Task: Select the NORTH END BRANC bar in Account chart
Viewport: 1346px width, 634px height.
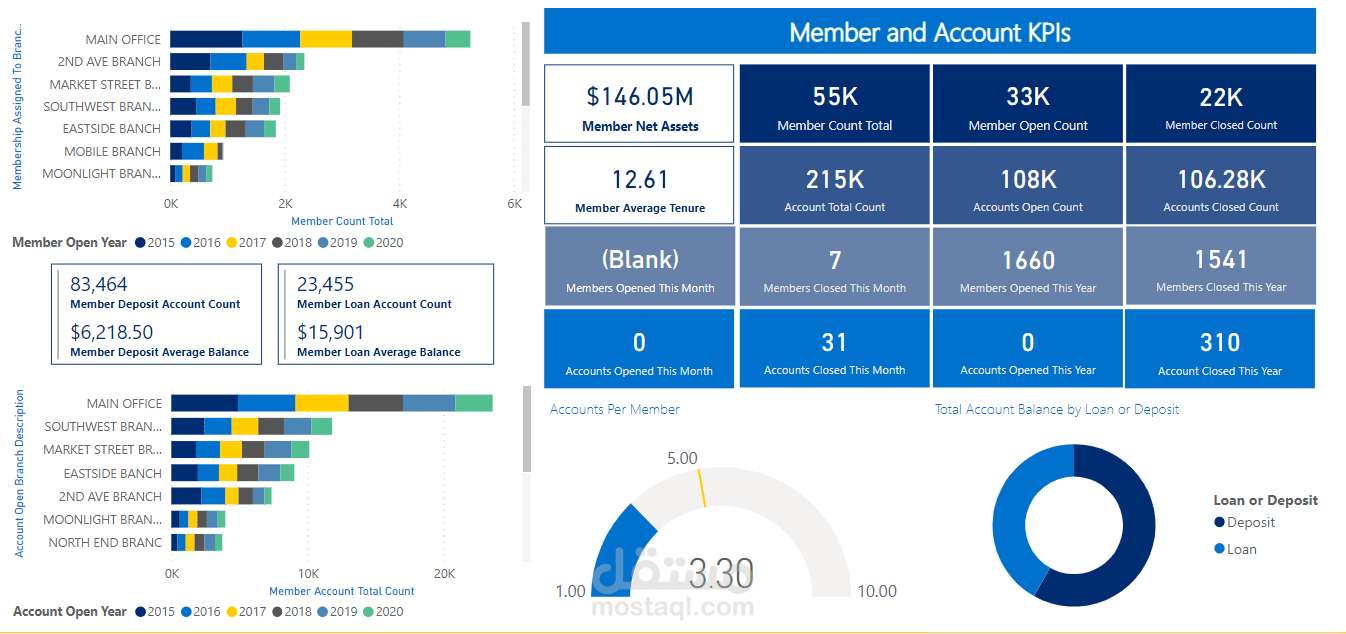Action: tap(195, 542)
